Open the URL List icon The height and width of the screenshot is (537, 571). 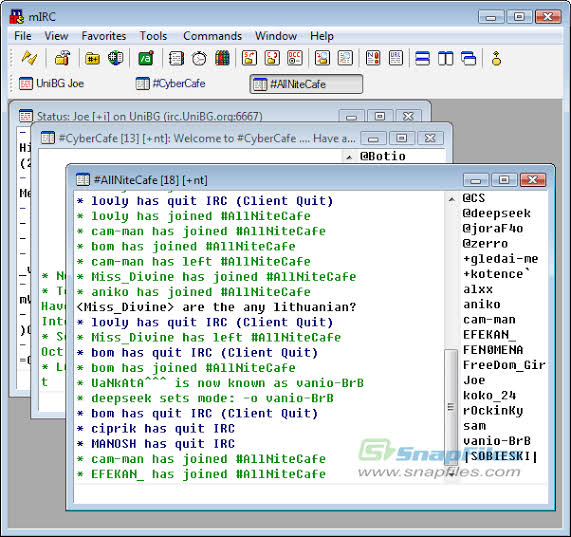tap(396, 58)
